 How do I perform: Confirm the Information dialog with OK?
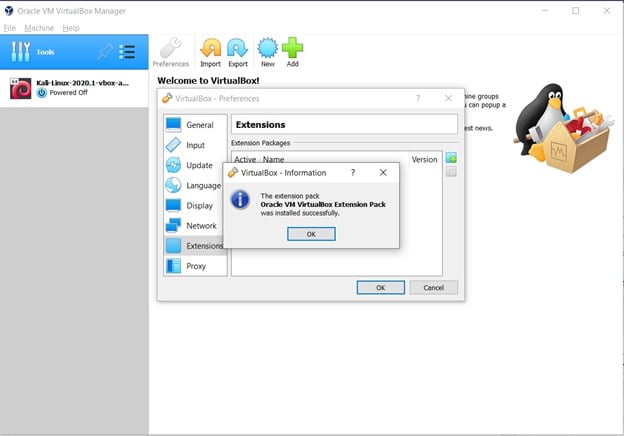[x=311, y=234]
